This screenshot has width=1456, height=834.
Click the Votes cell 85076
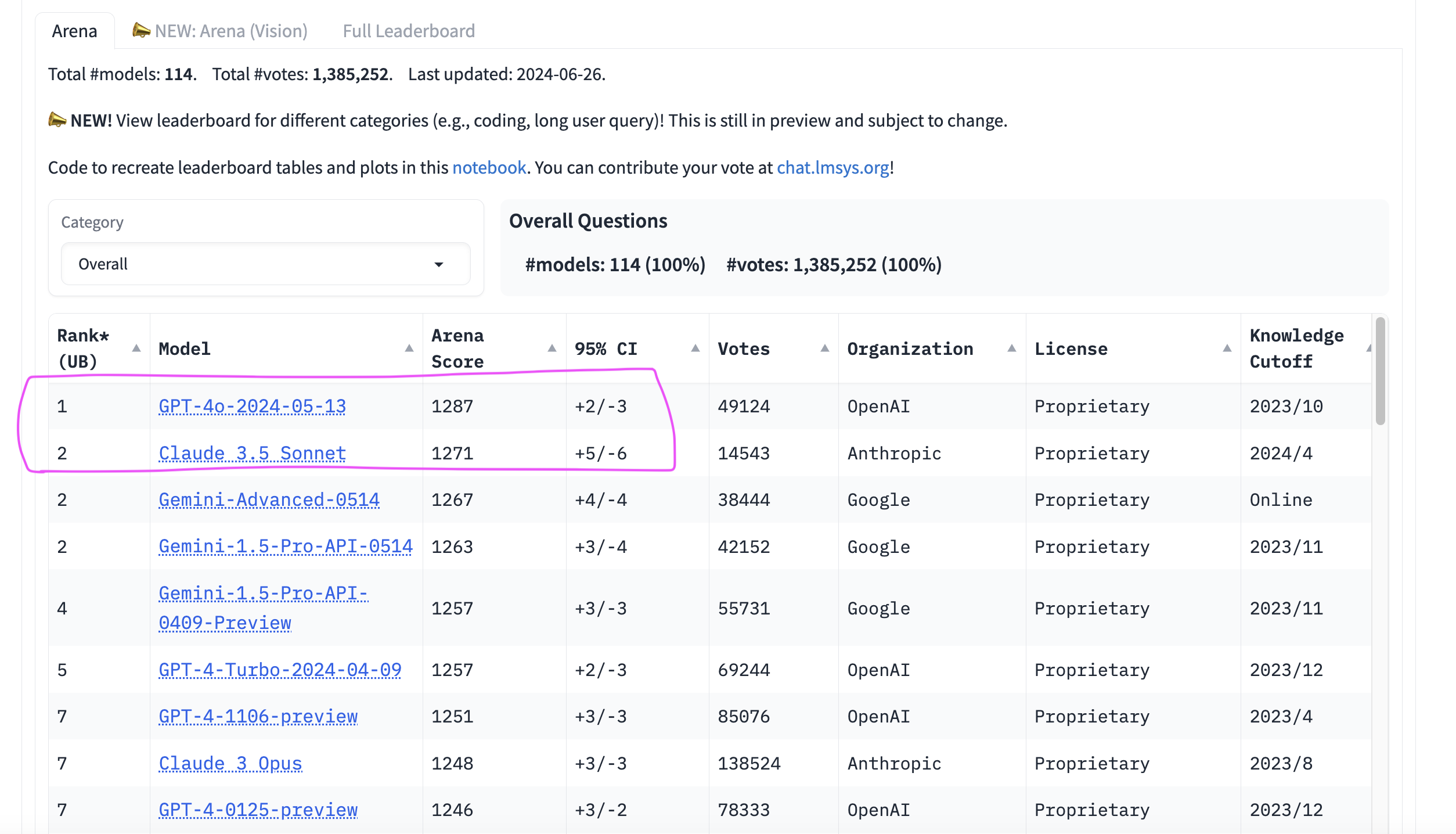pyautogui.click(x=774, y=717)
